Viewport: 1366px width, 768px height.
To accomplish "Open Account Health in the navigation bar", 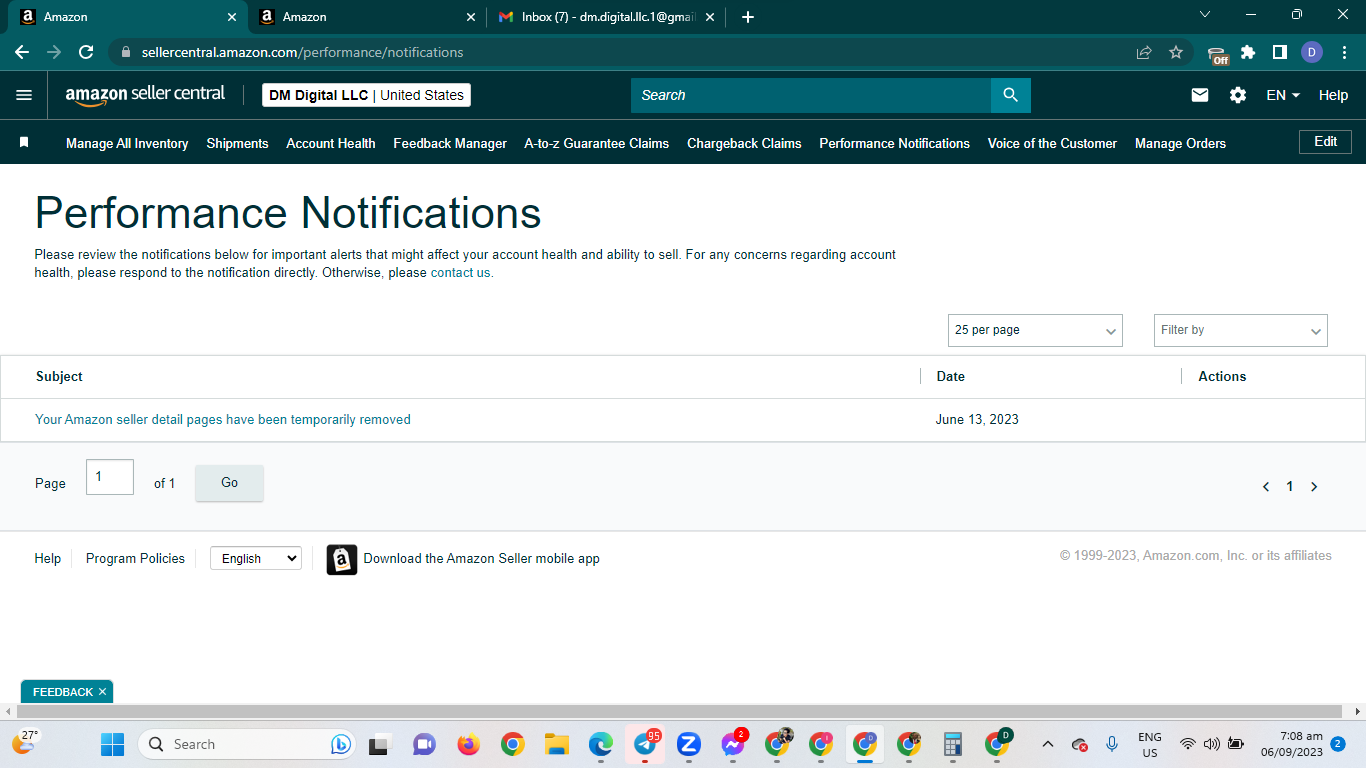I will [x=331, y=143].
